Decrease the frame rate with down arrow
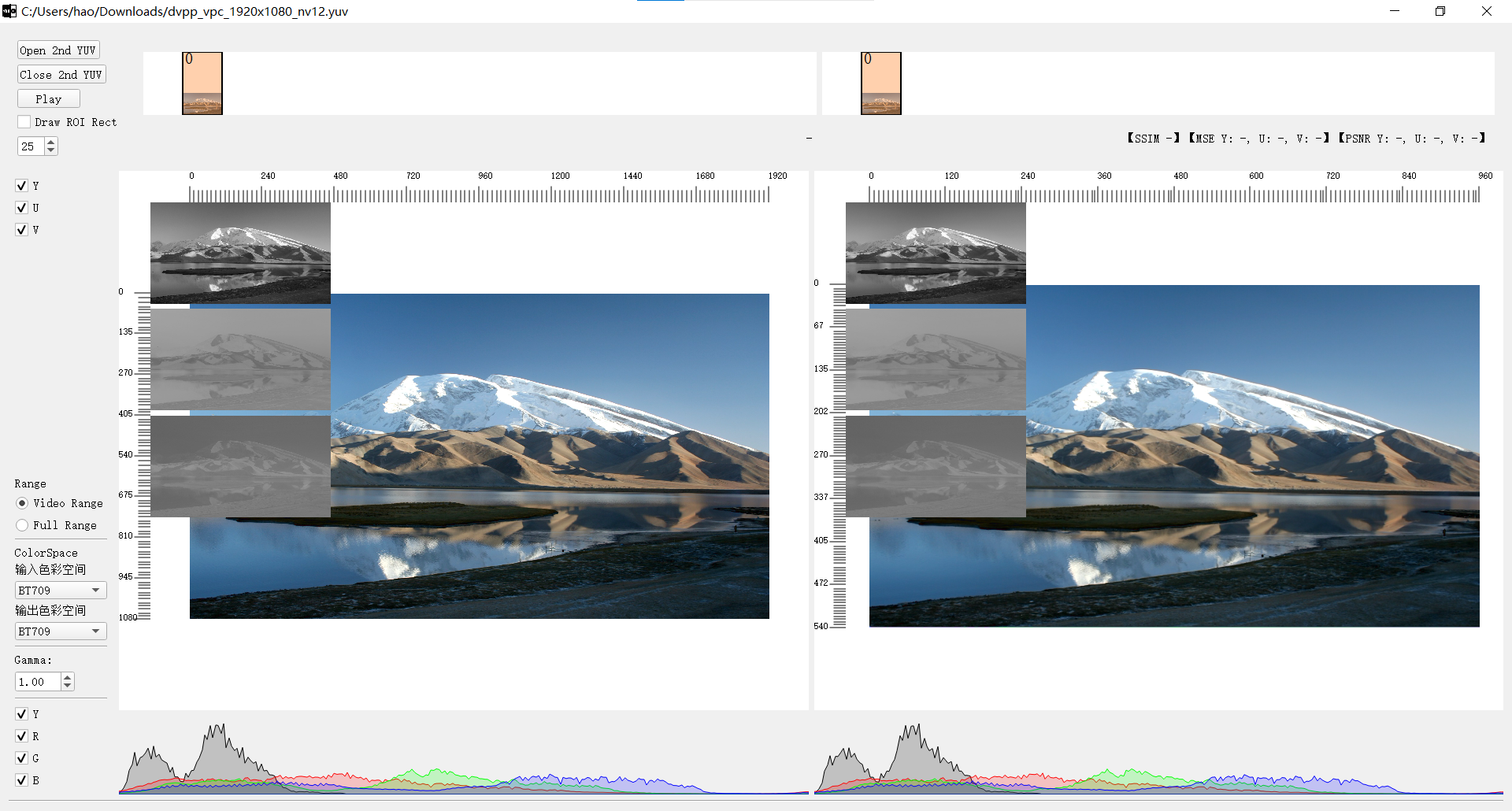Viewport: 1512px width, 811px height. pos(51,150)
